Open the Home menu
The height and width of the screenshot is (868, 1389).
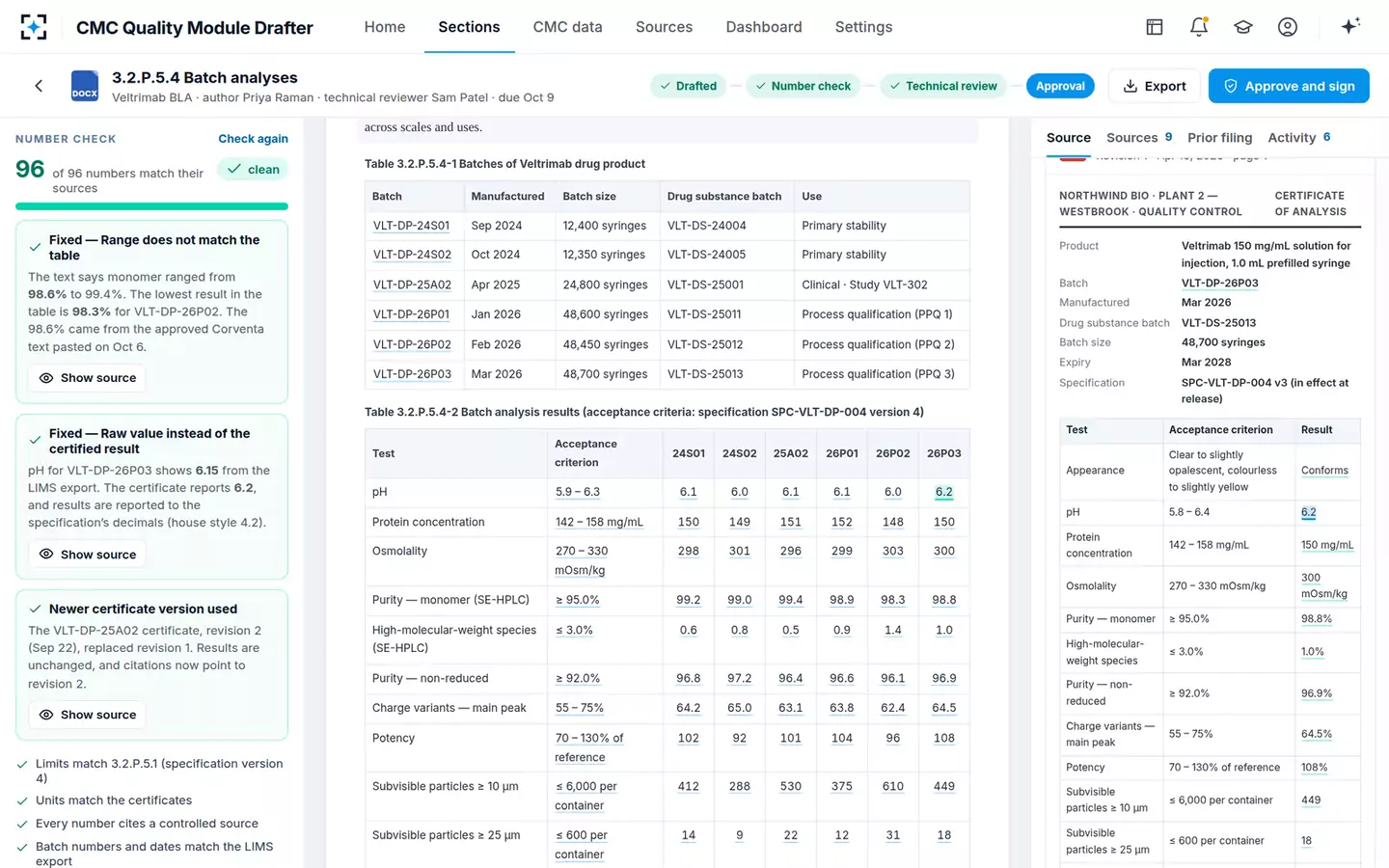(385, 27)
